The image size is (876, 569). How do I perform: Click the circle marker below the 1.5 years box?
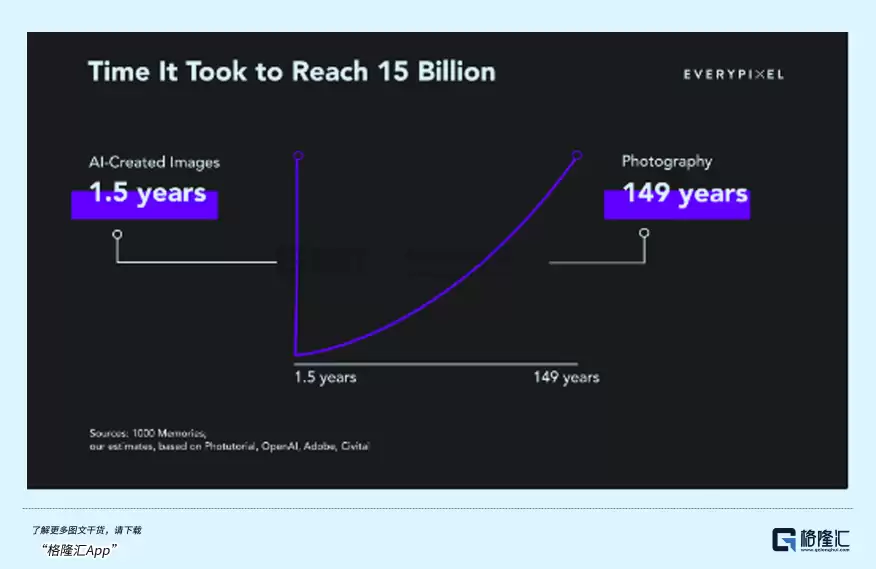(x=117, y=234)
